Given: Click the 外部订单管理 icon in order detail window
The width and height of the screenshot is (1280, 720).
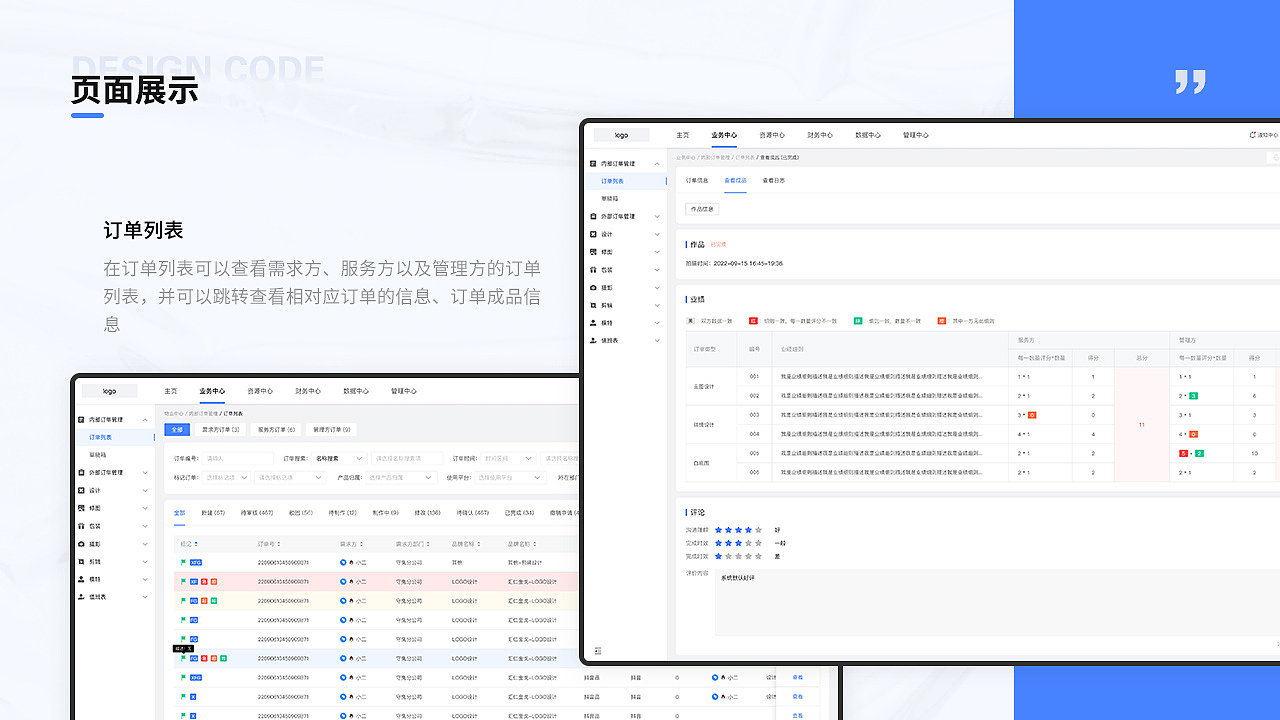Looking at the screenshot, I should 593,216.
